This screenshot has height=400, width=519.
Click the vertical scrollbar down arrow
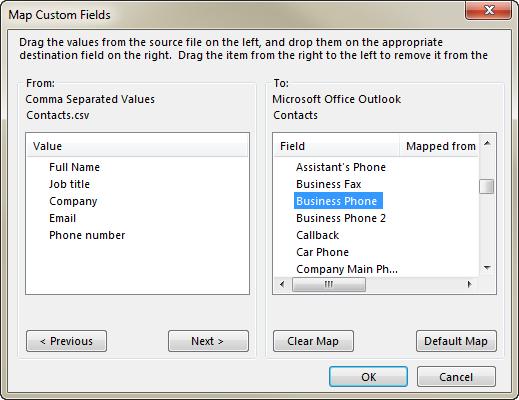pyautogui.click(x=487, y=268)
